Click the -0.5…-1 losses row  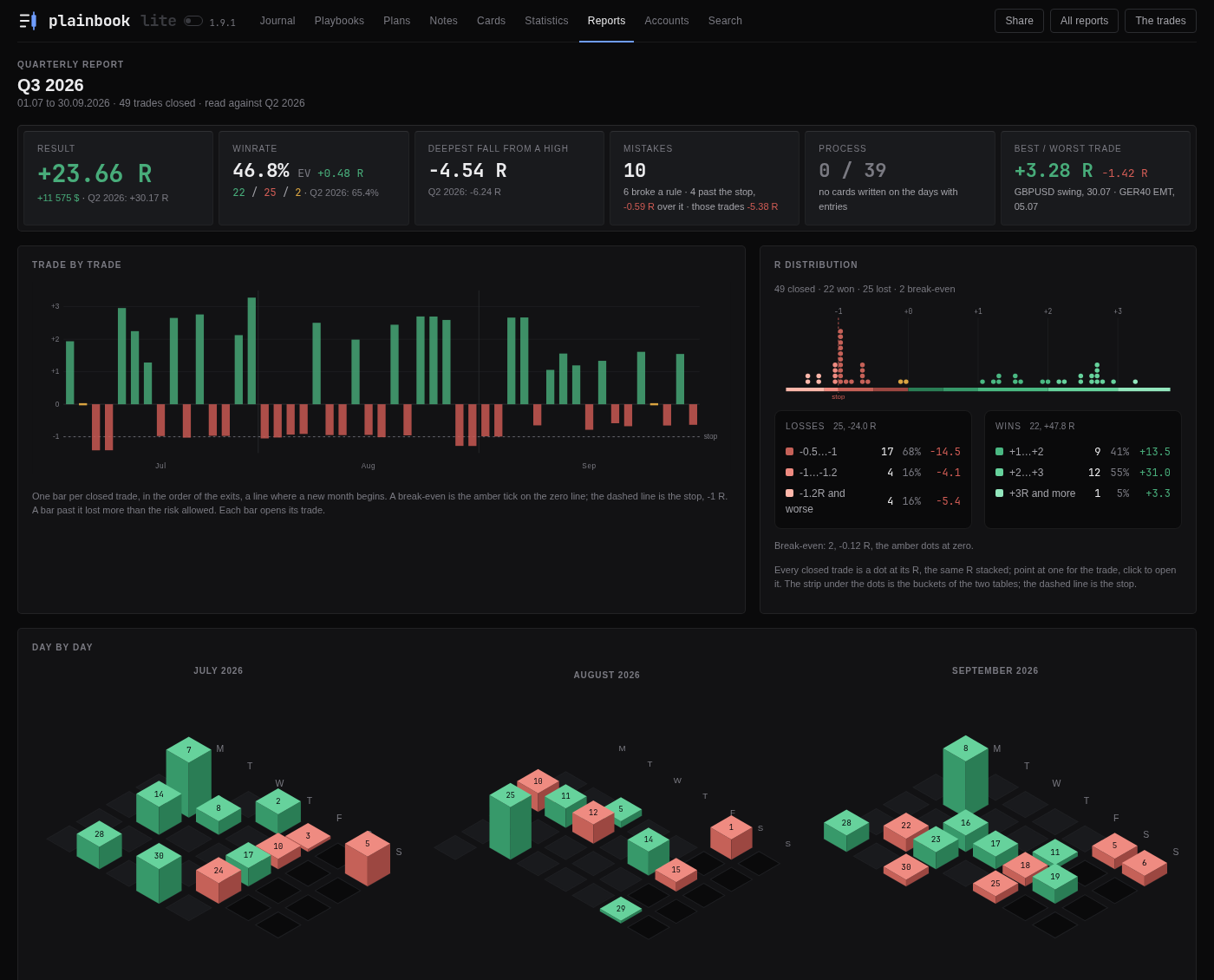tap(873, 452)
